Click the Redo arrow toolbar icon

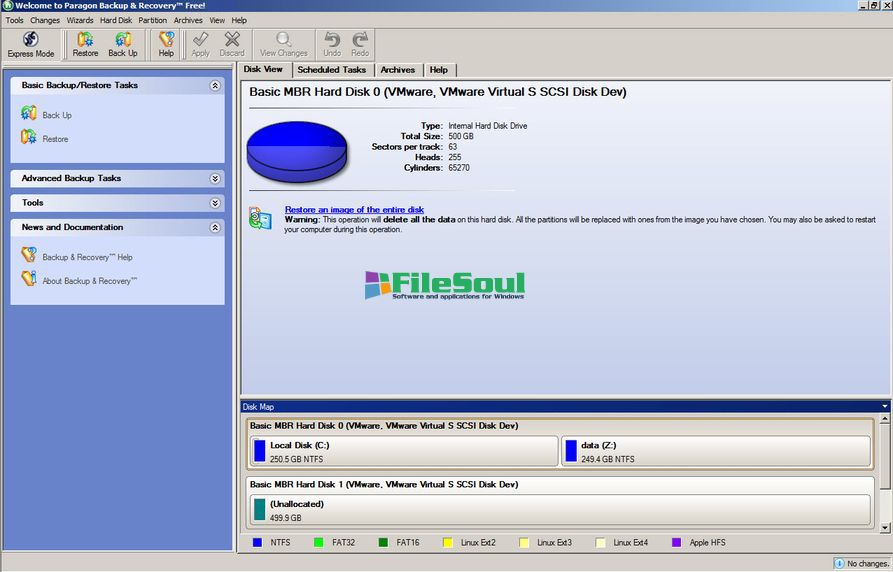360,40
